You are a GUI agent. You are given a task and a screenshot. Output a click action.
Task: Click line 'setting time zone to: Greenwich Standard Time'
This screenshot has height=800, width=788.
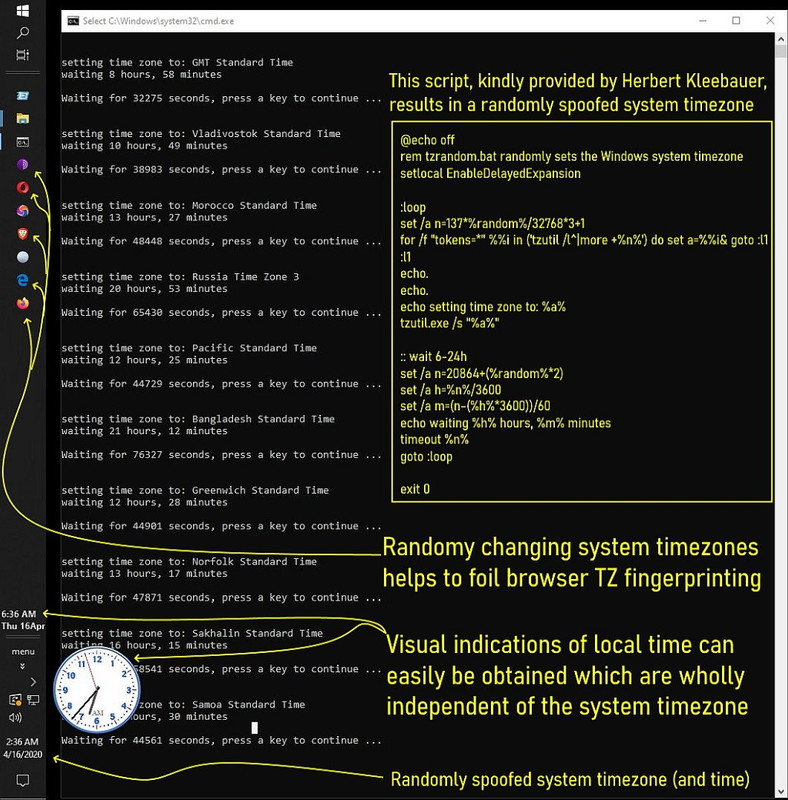(195, 490)
